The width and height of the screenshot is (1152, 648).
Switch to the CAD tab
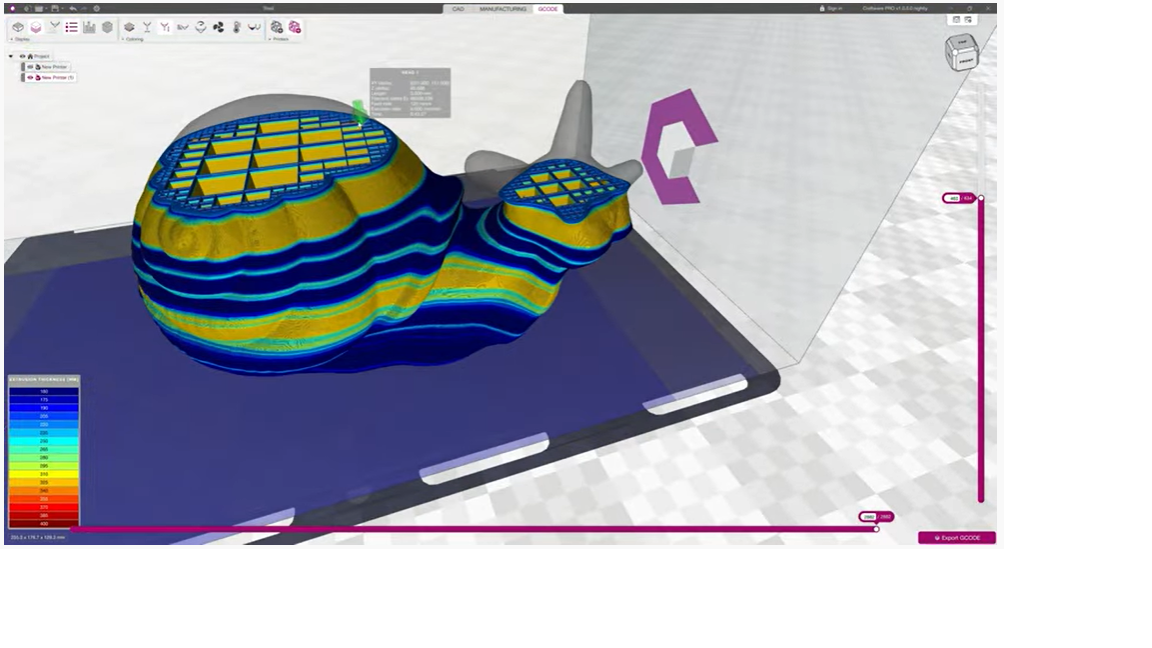coord(457,8)
